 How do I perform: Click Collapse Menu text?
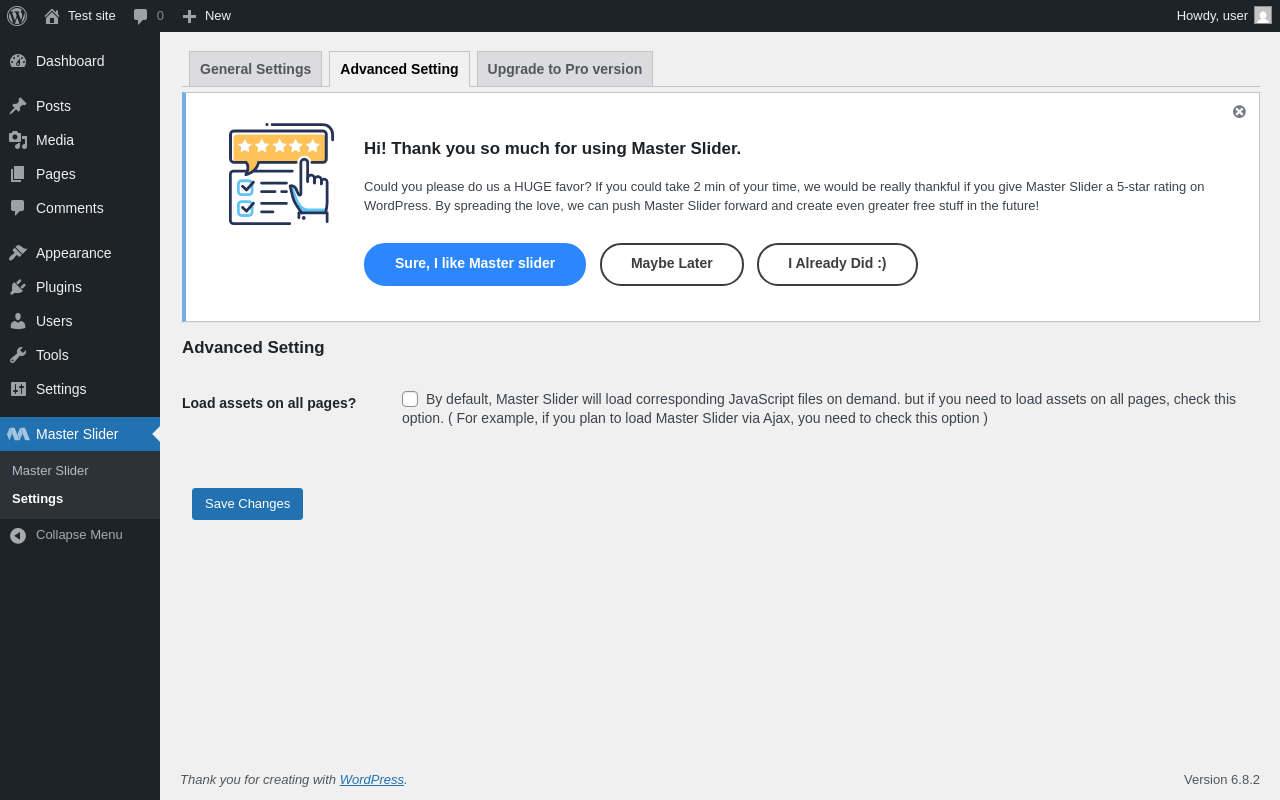(79, 535)
